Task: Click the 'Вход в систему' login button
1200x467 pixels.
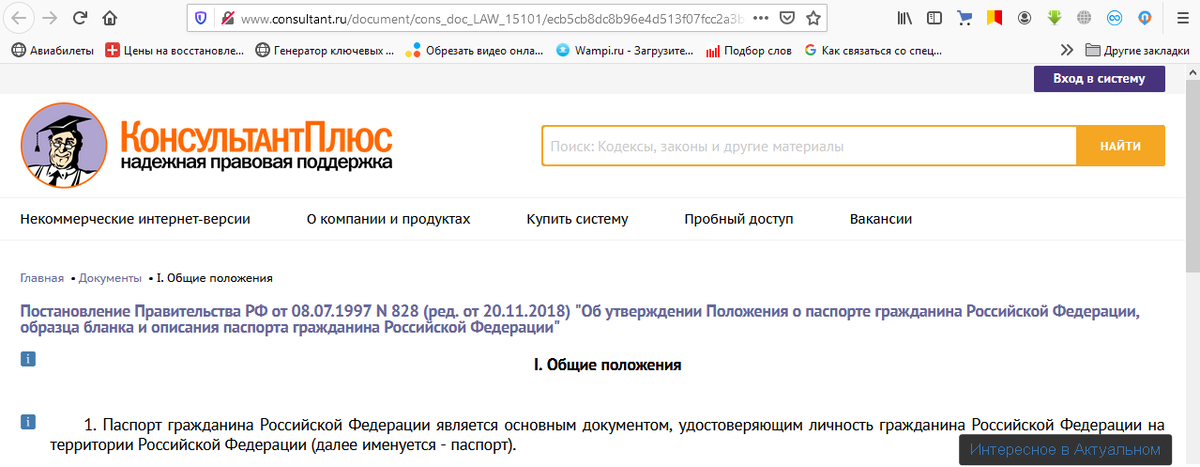Action: tap(1099, 79)
